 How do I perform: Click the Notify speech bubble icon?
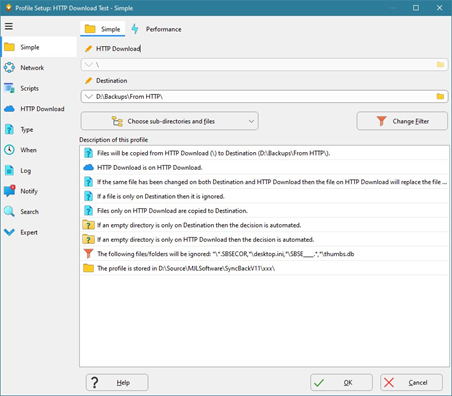pyautogui.click(x=9, y=191)
